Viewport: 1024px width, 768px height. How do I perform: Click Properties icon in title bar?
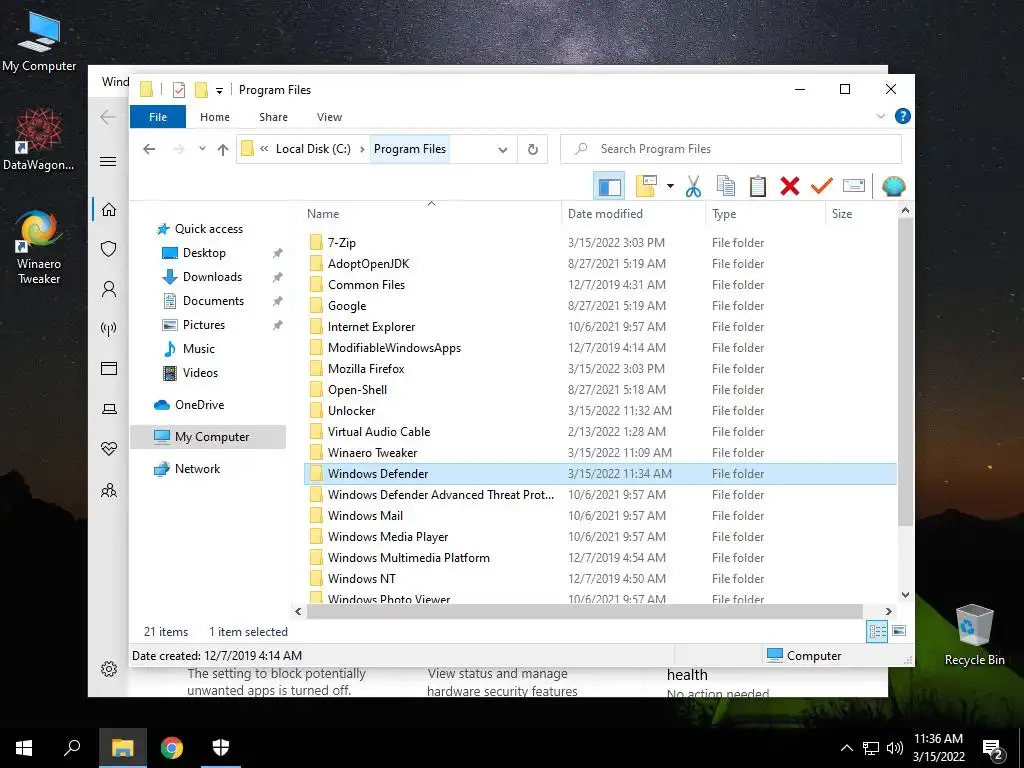point(179,89)
